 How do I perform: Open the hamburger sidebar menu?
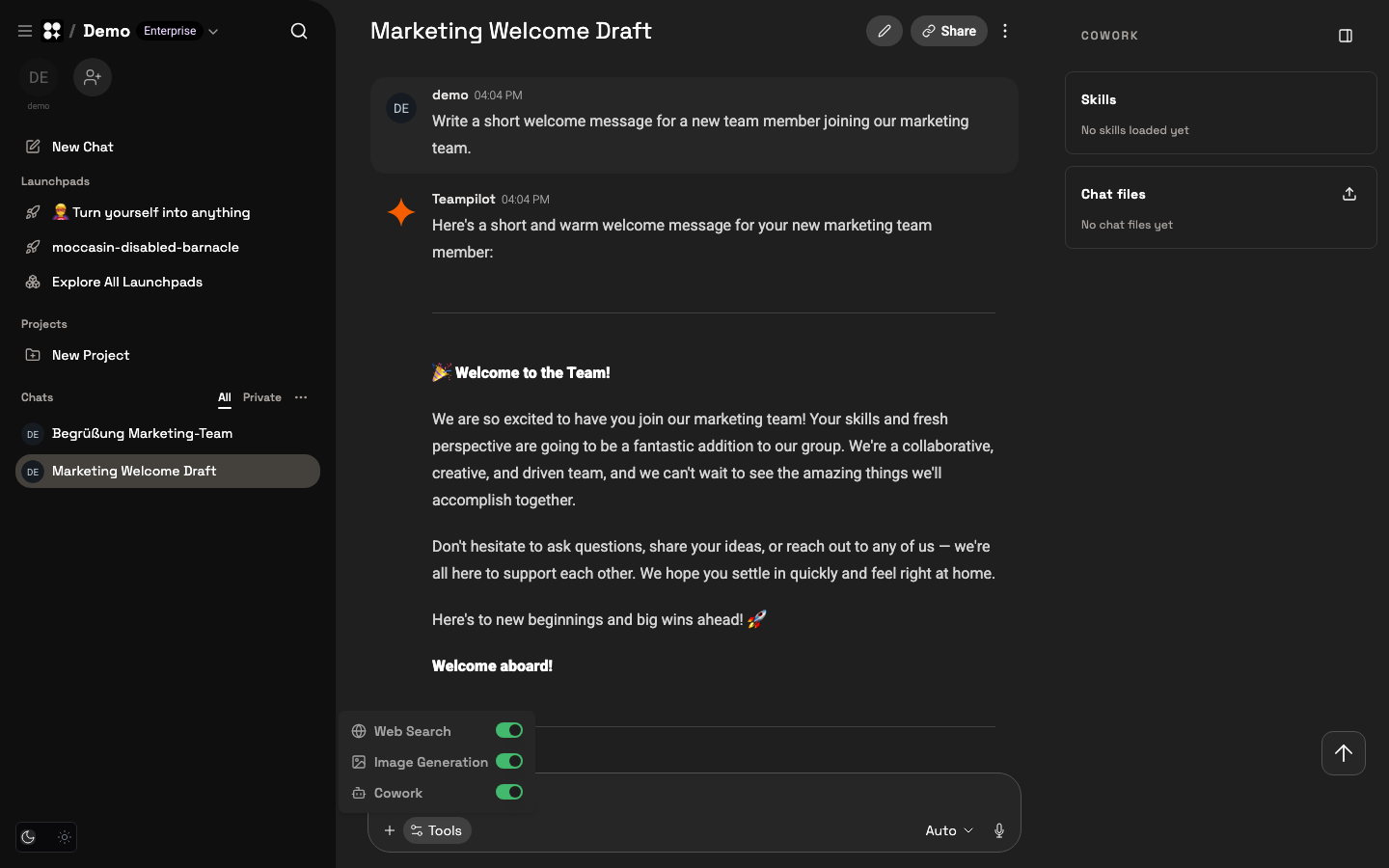(25, 31)
